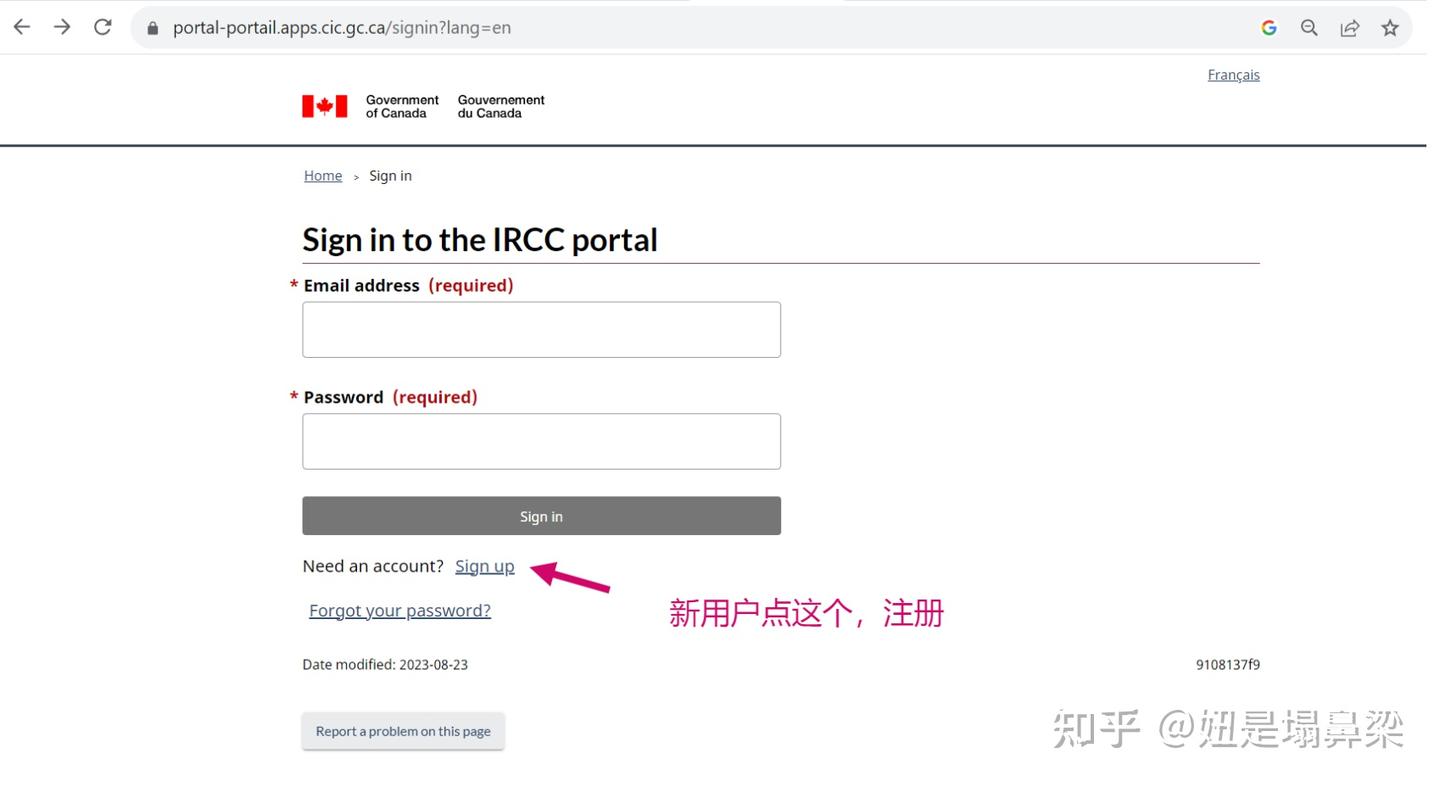Click the browser back arrow
Screen dimensions: 1440x787
pyautogui.click(x=21, y=27)
